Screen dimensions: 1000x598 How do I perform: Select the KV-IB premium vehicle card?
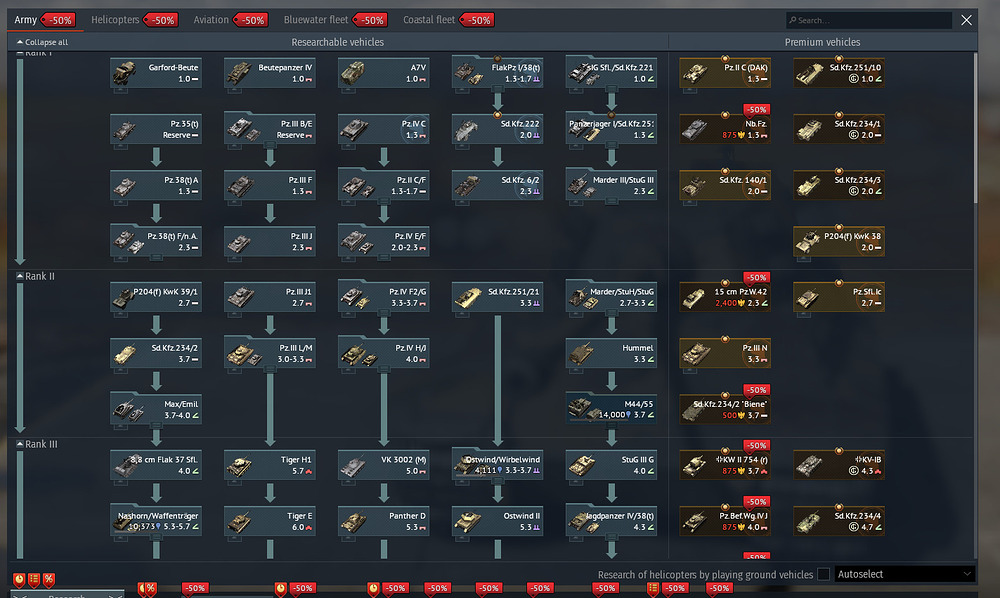point(839,465)
